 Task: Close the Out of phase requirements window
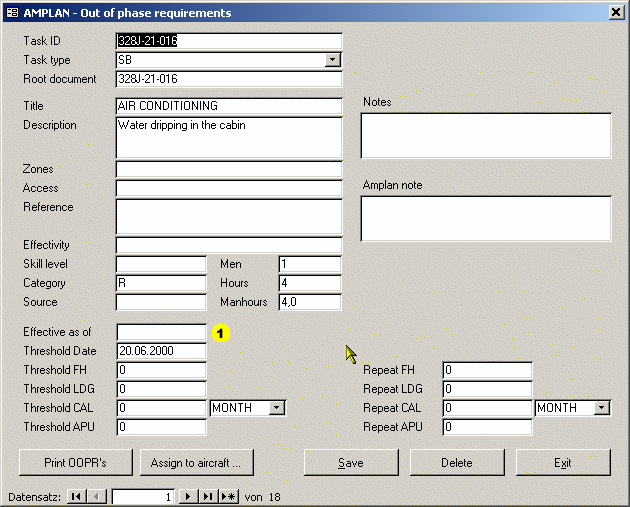(x=616, y=13)
